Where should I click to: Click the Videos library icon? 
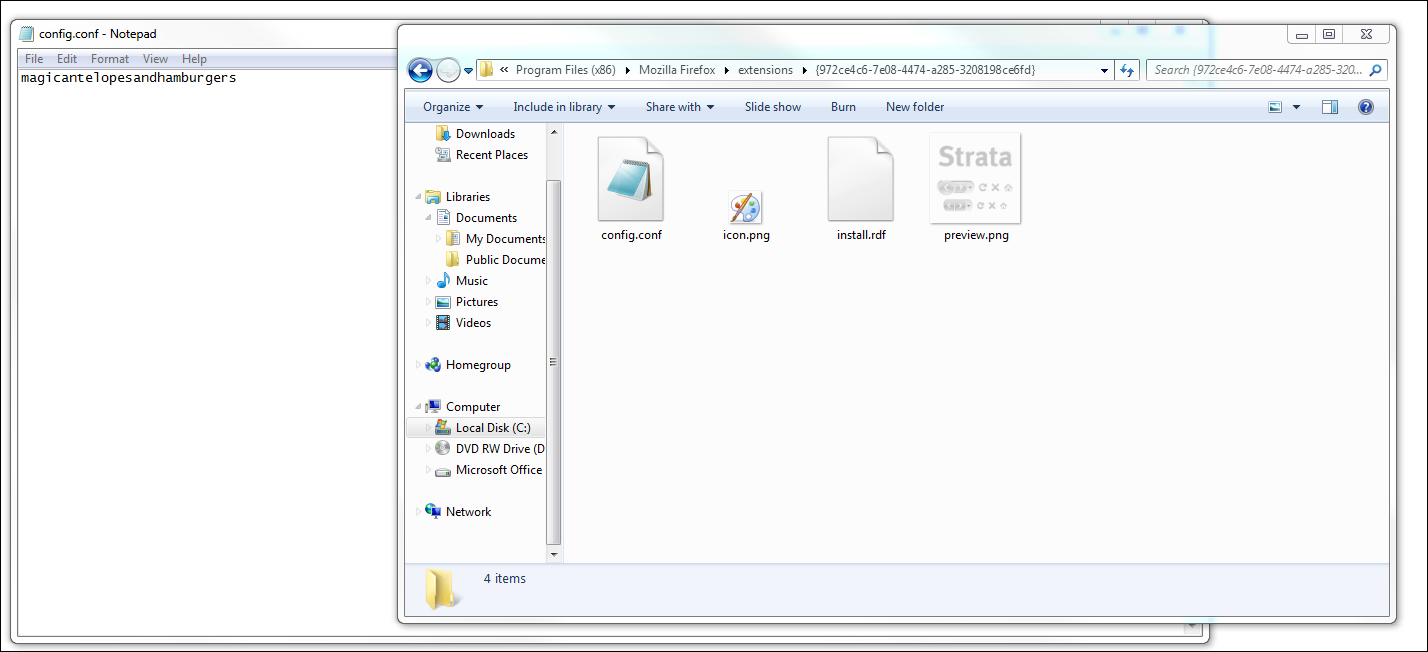pos(443,323)
